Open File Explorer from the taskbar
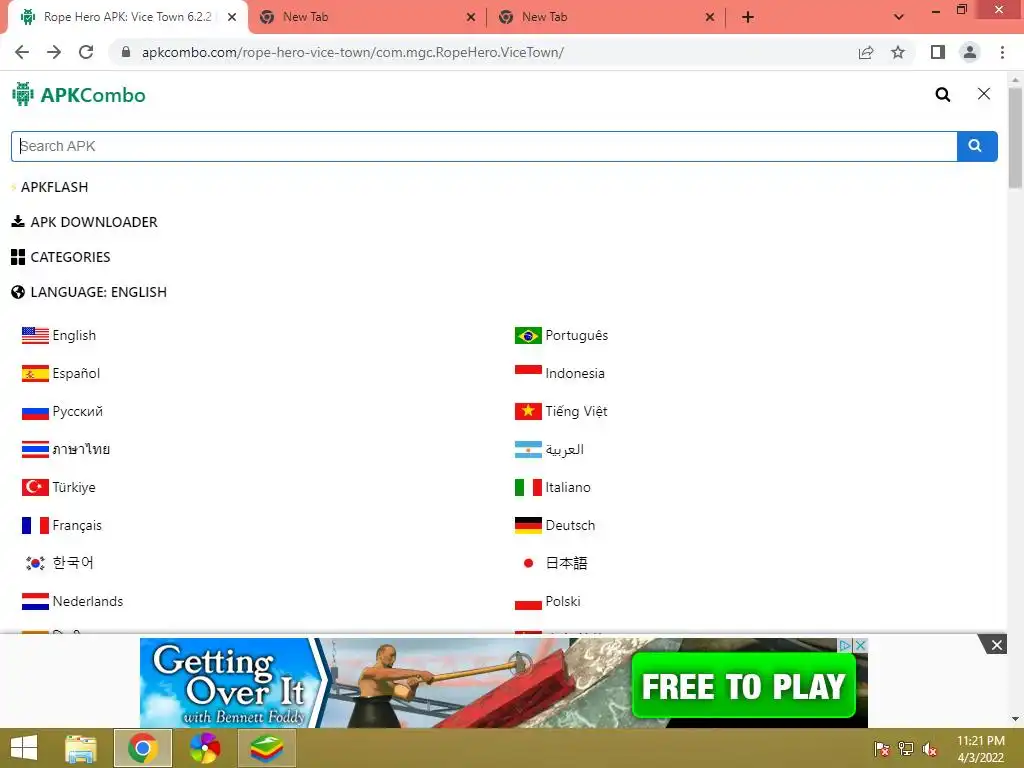Image resolution: width=1024 pixels, height=768 pixels. (81, 748)
